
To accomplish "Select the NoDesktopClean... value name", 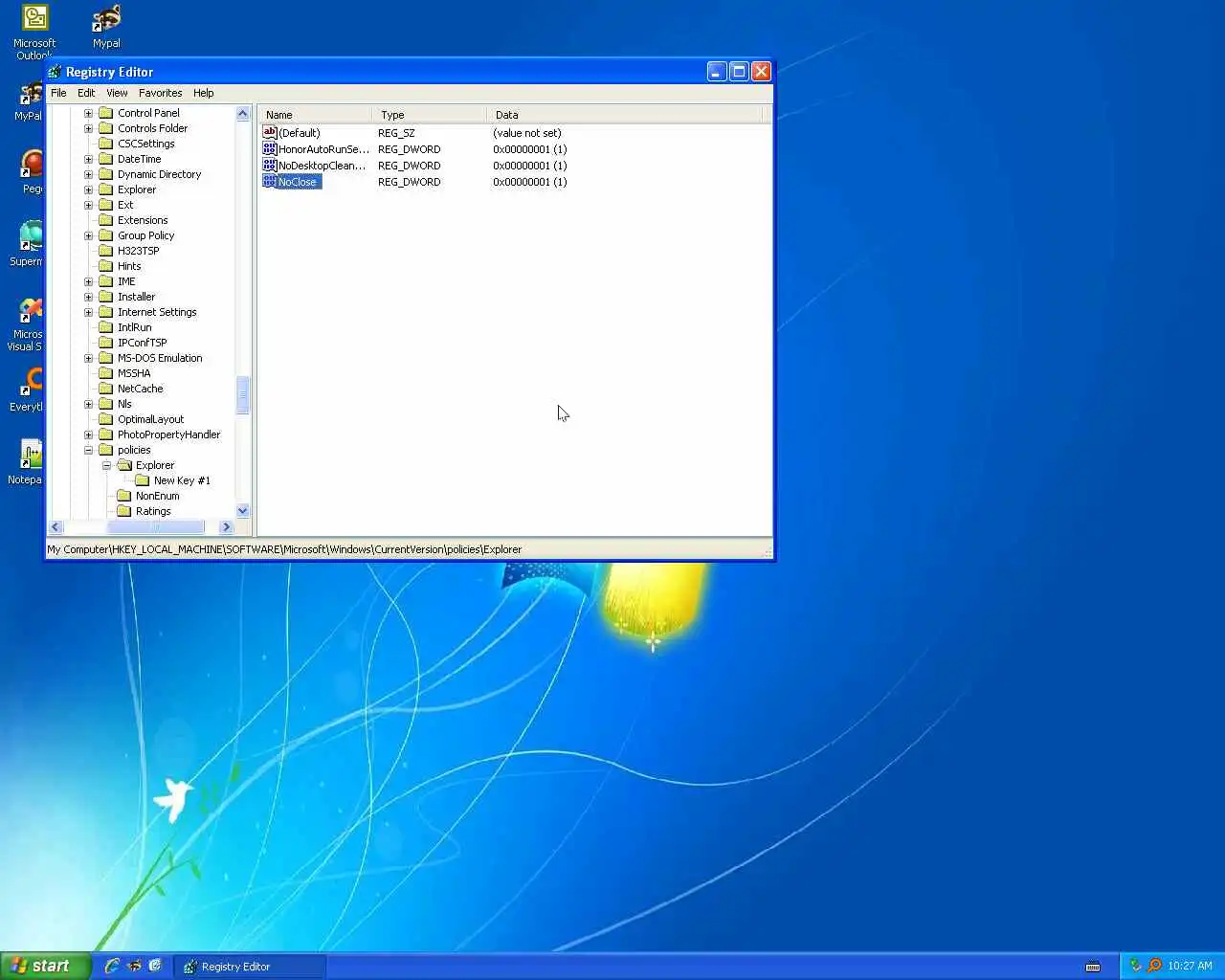I will click(x=322, y=166).
